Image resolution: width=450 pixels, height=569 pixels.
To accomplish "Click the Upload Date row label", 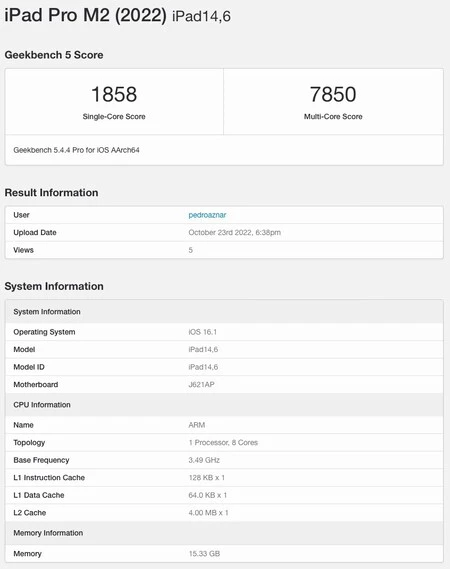I will [35, 233].
